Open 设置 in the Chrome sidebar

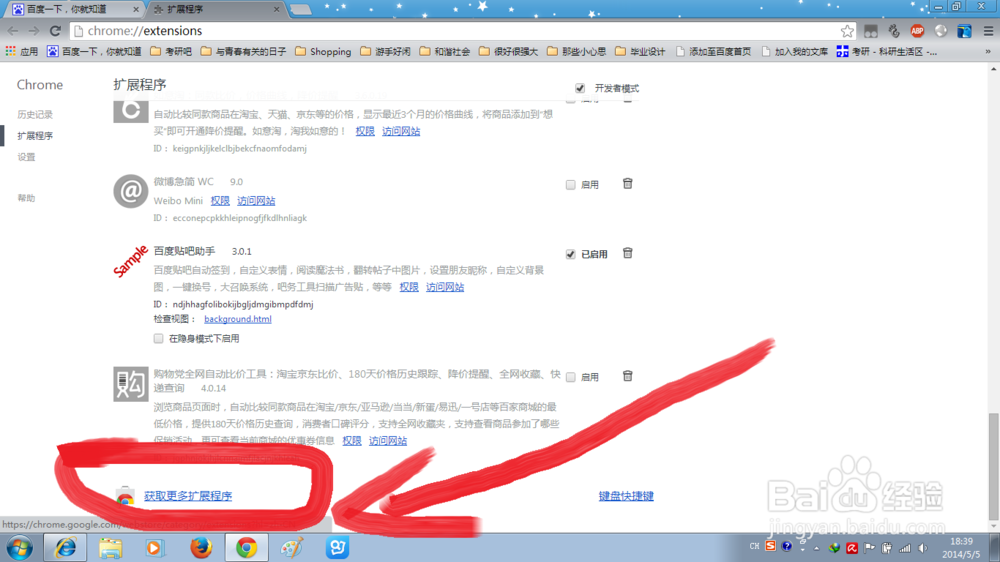(26, 157)
